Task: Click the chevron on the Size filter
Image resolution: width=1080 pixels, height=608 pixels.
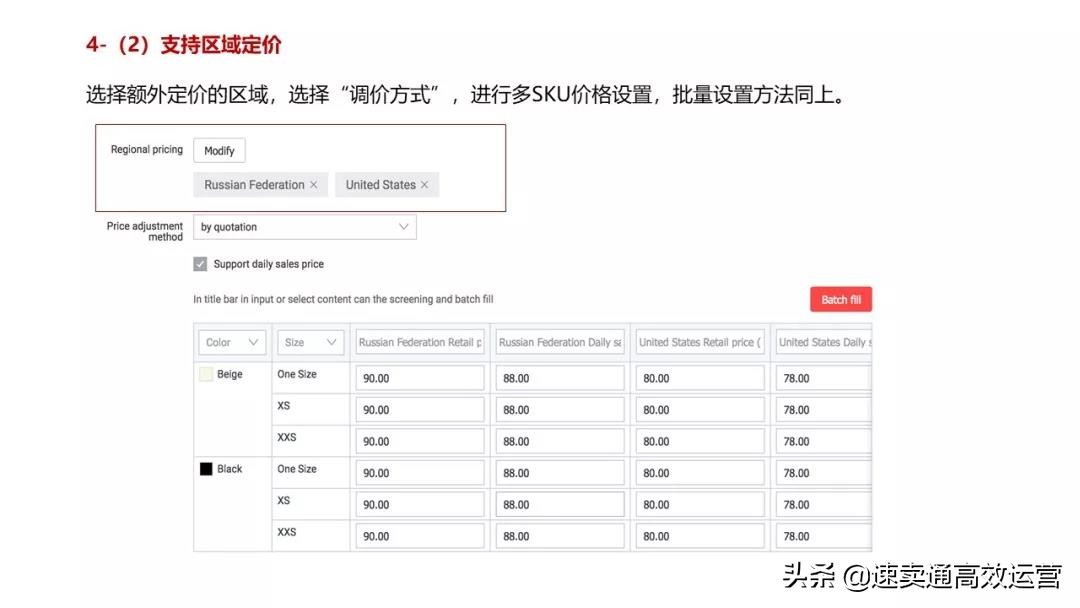Action: [331, 342]
